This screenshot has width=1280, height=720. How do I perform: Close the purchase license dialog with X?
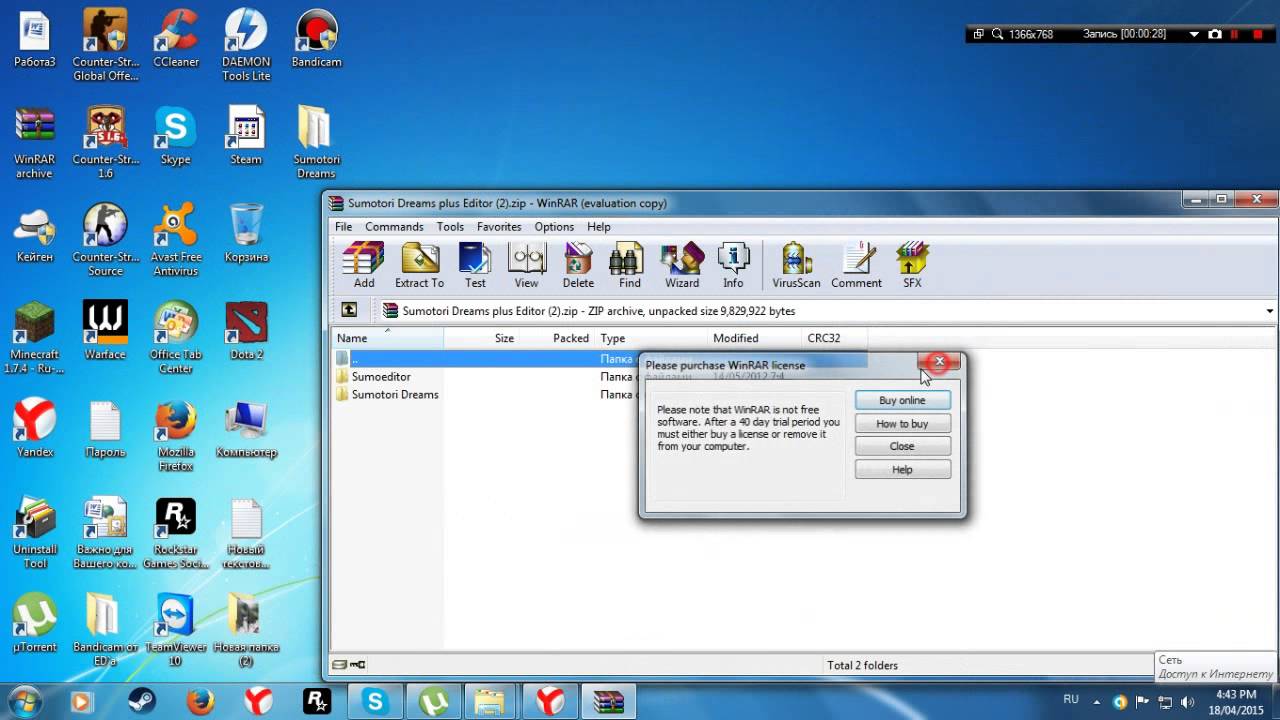tap(939, 361)
